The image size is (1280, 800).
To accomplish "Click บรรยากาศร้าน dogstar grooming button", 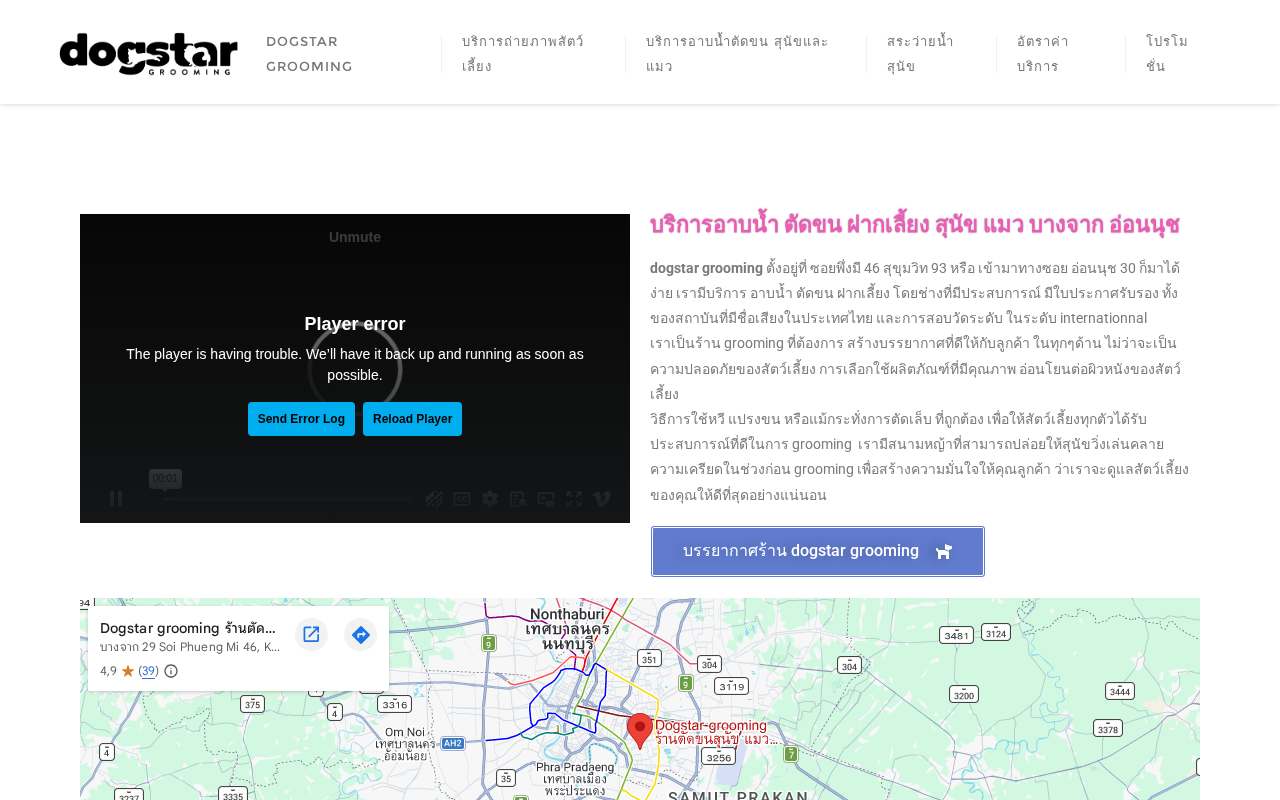I will (x=818, y=551).
